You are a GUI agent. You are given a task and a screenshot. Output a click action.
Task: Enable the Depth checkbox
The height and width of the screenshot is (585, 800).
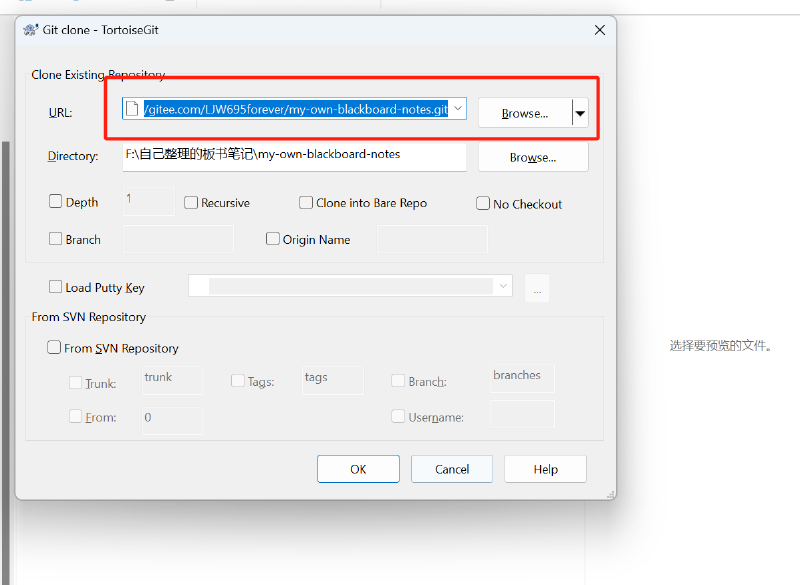55,201
